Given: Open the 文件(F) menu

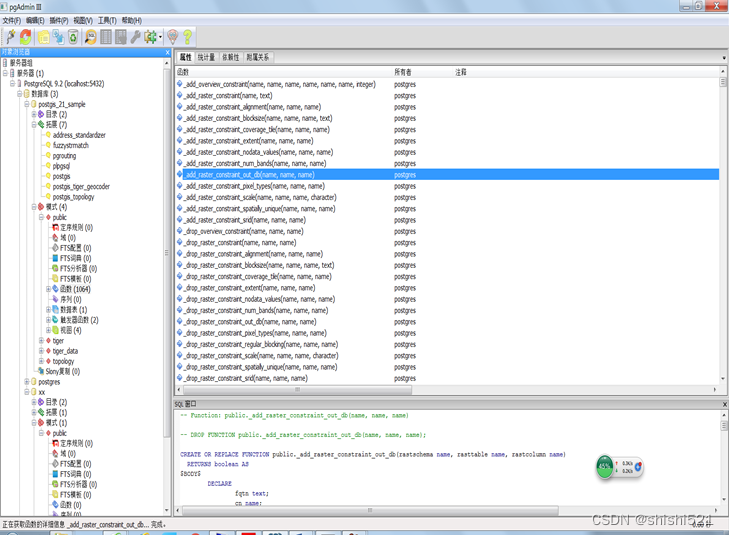Looking at the screenshot, I should coord(11,20).
